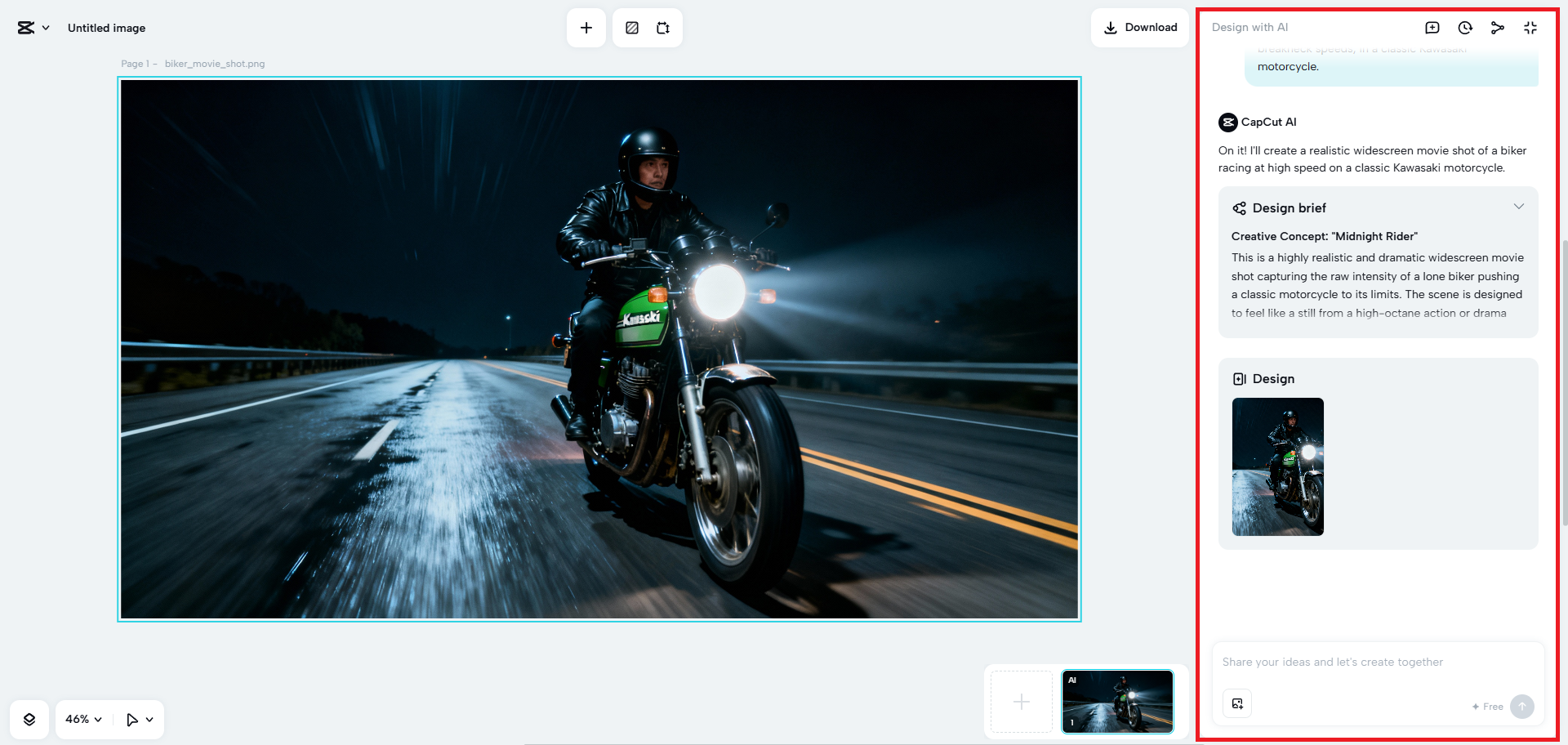Upload a reference image to the prompt
The image size is (1568, 745).
[x=1237, y=704]
